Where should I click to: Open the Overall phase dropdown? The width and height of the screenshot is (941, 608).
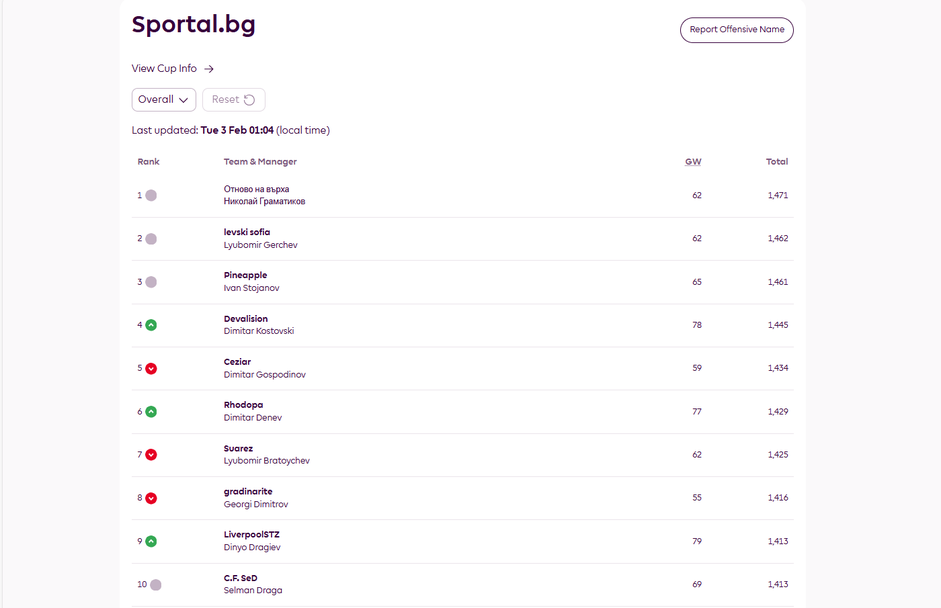[x=163, y=100]
